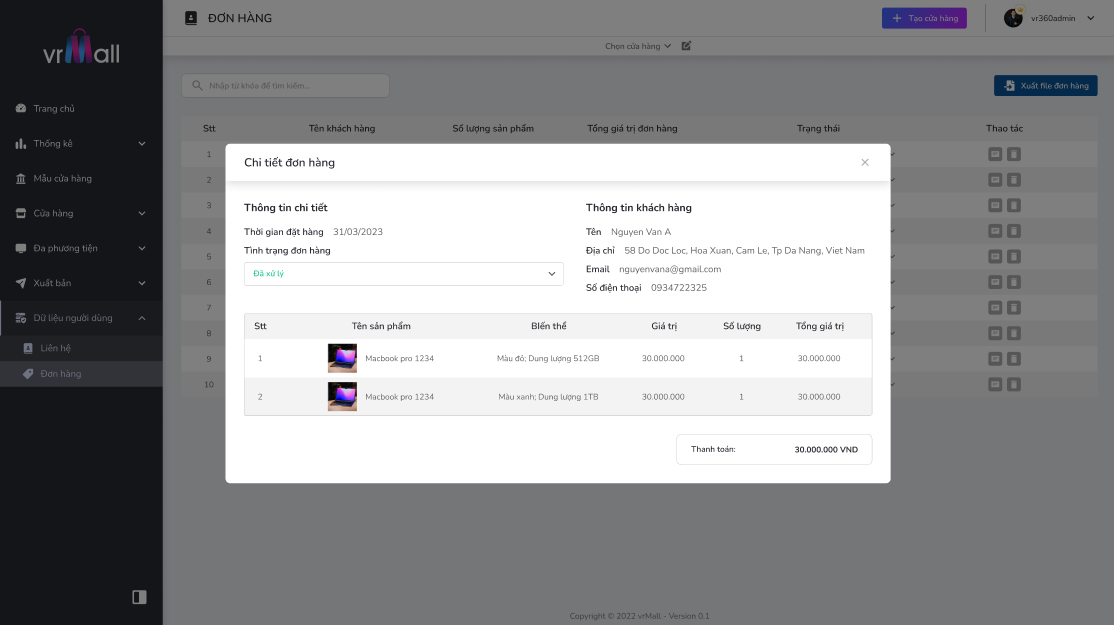Click the edit store icon beside Chọn cửa hàng
Screen dimensions: 1114x625
(686, 45)
